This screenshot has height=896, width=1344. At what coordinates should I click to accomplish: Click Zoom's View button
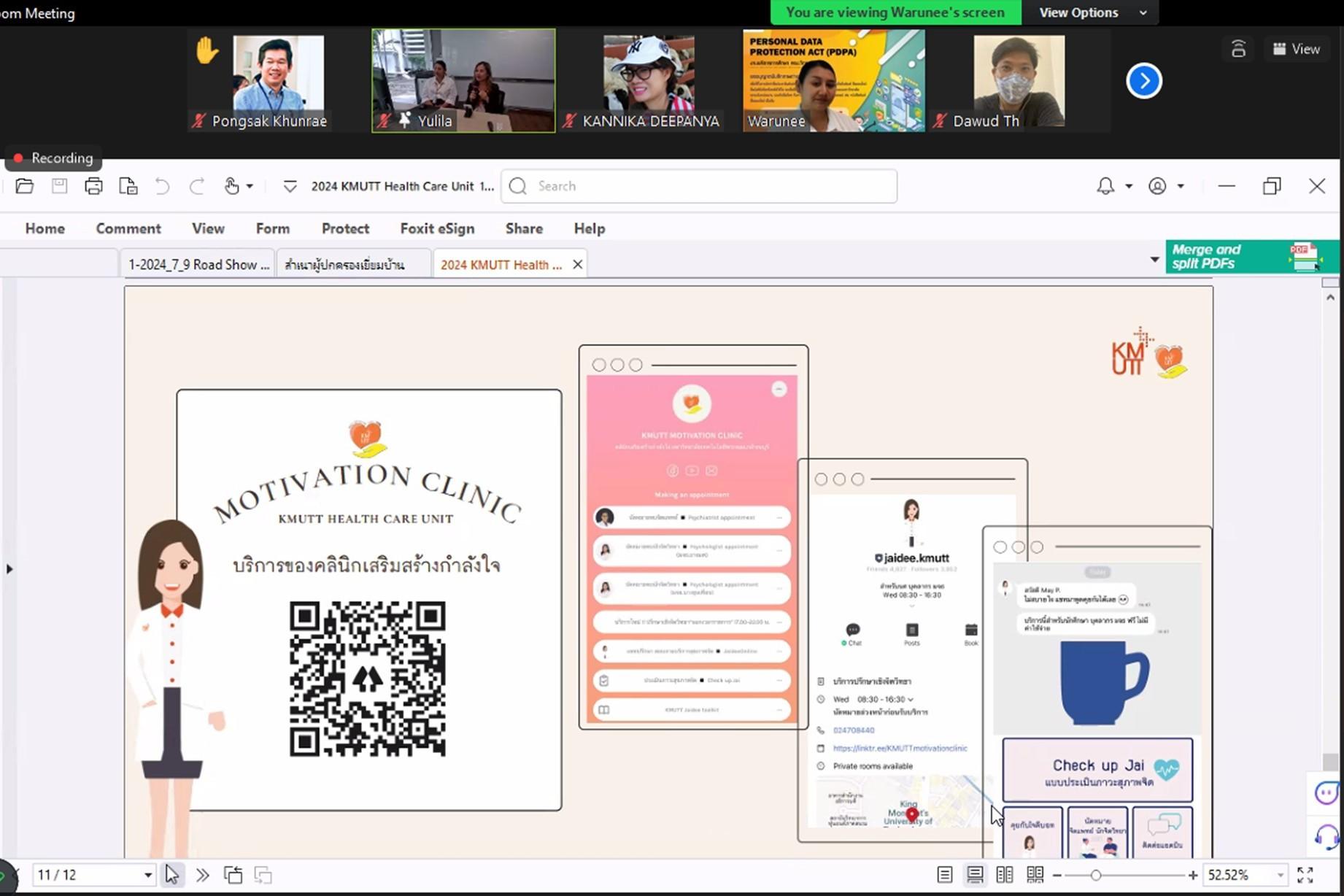point(1296,49)
